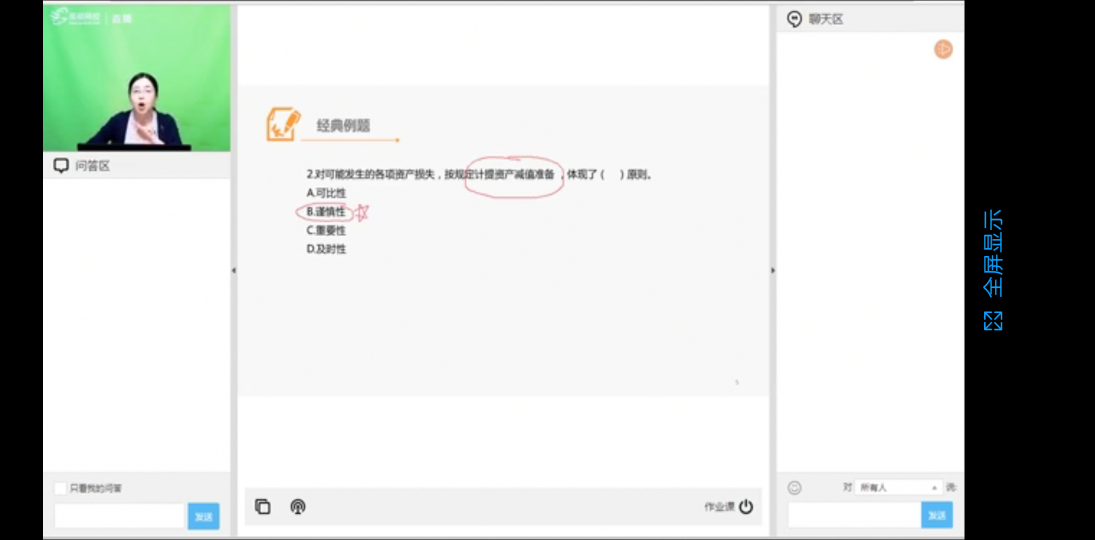The width and height of the screenshot is (1095, 540).
Task: Enable 只看我的问答 checkbox
Action: (x=61, y=488)
